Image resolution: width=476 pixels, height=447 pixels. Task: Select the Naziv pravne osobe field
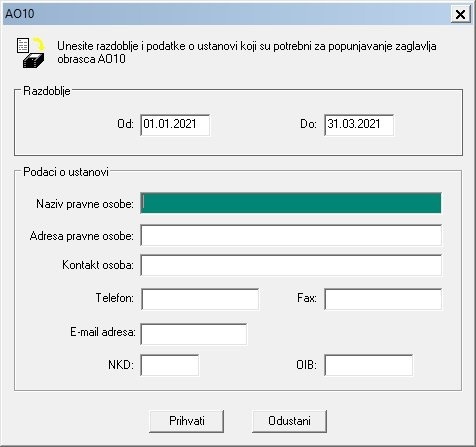click(x=291, y=203)
